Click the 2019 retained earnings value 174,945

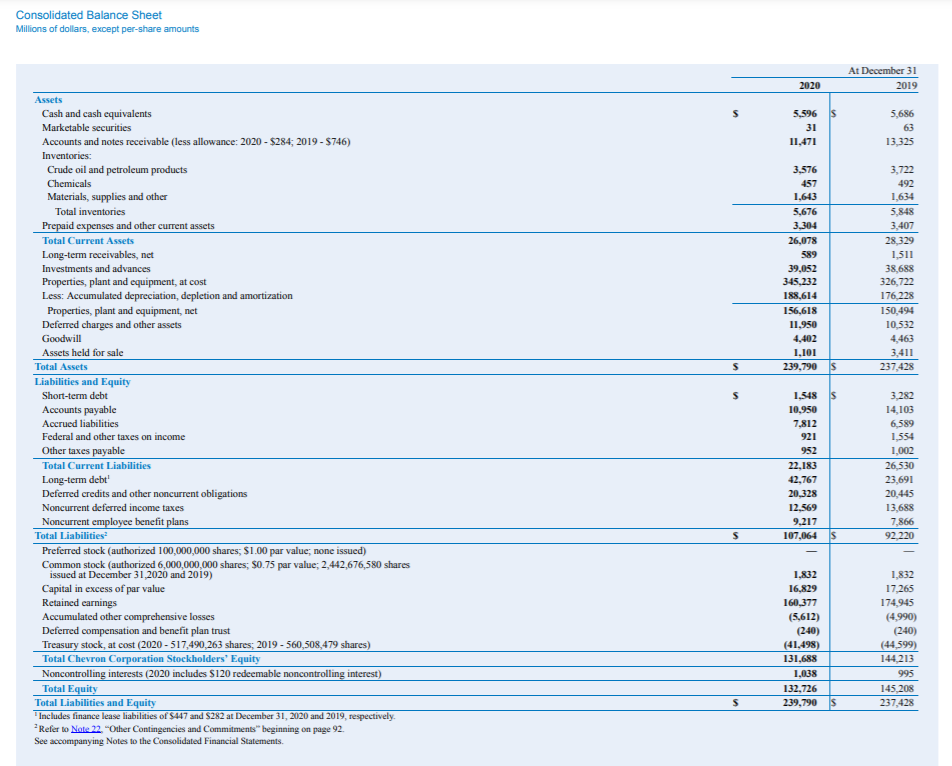[x=897, y=603]
